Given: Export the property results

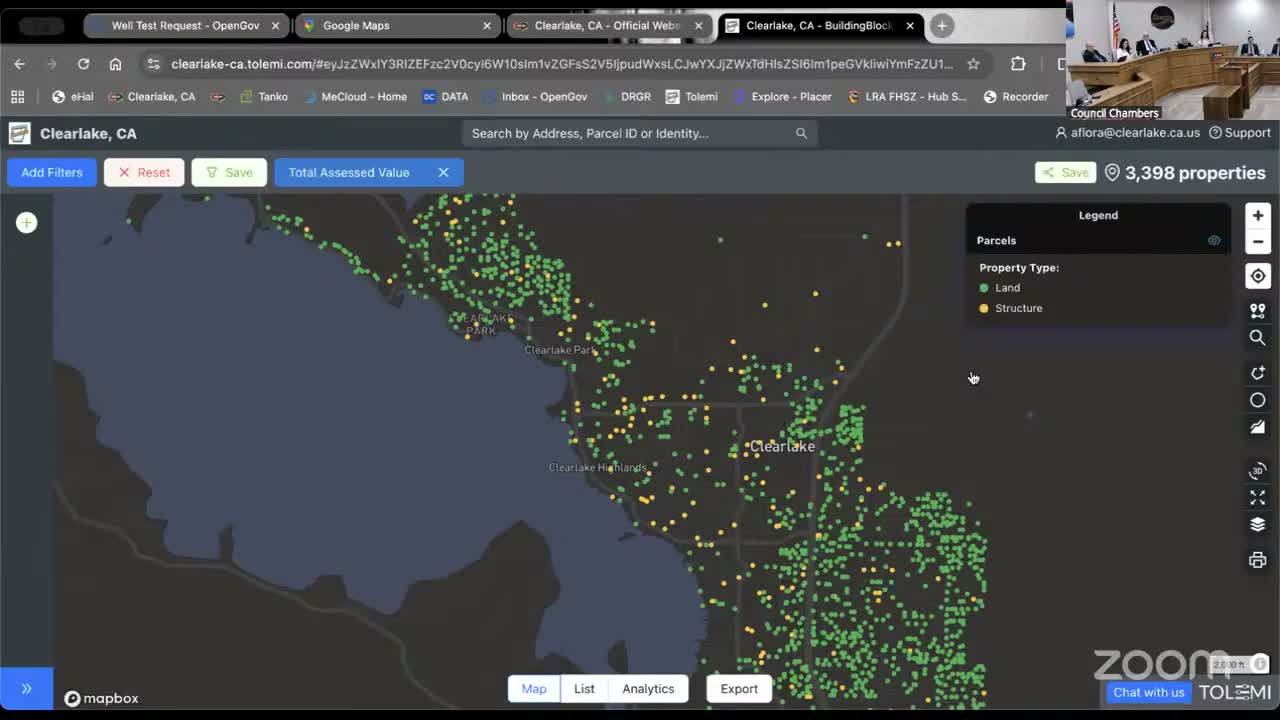Looking at the screenshot, I should pyautogui.click(x=739, y=688).
